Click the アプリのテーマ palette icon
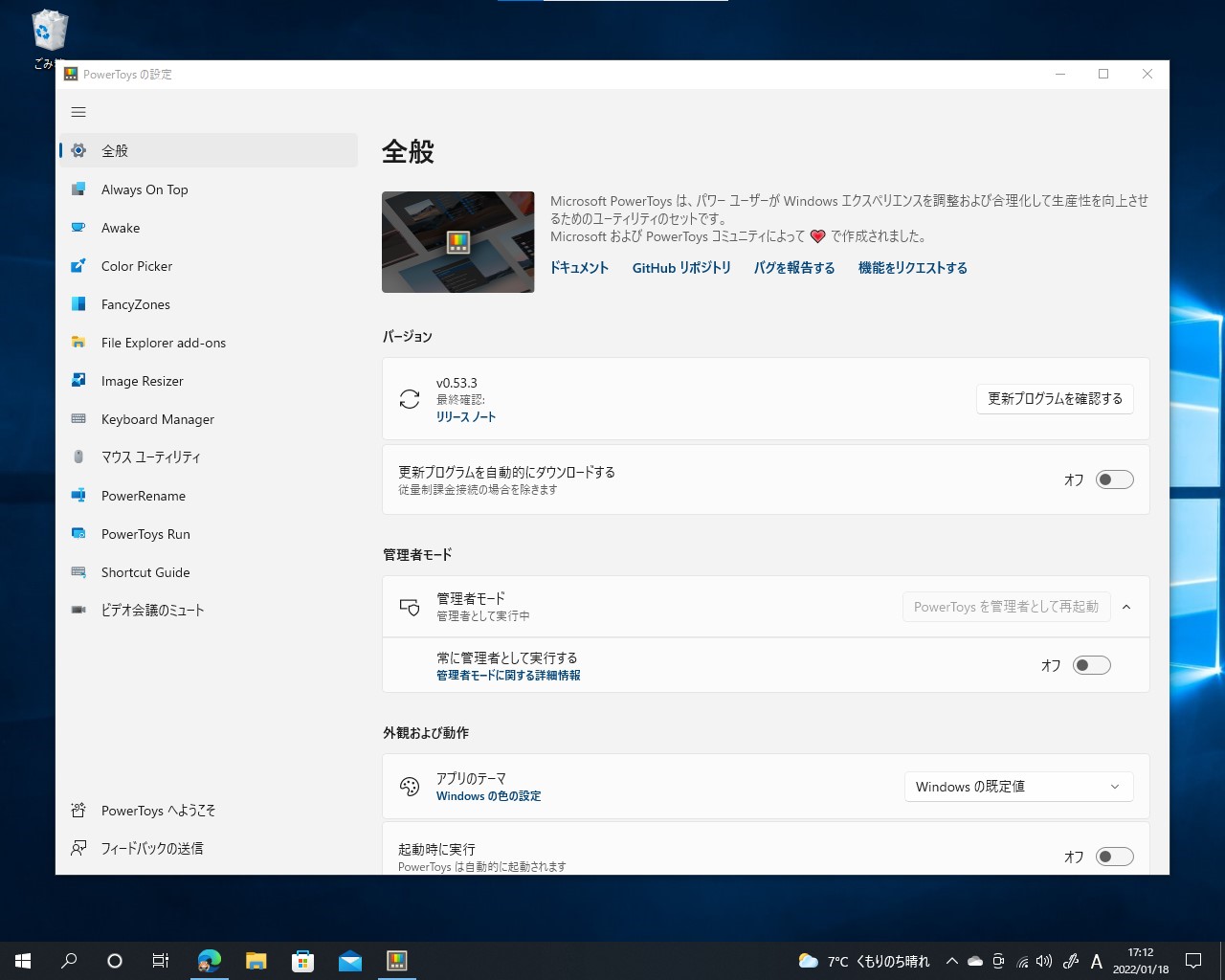1225x980 pixels. pyautogui.click(x=410, y=787)
